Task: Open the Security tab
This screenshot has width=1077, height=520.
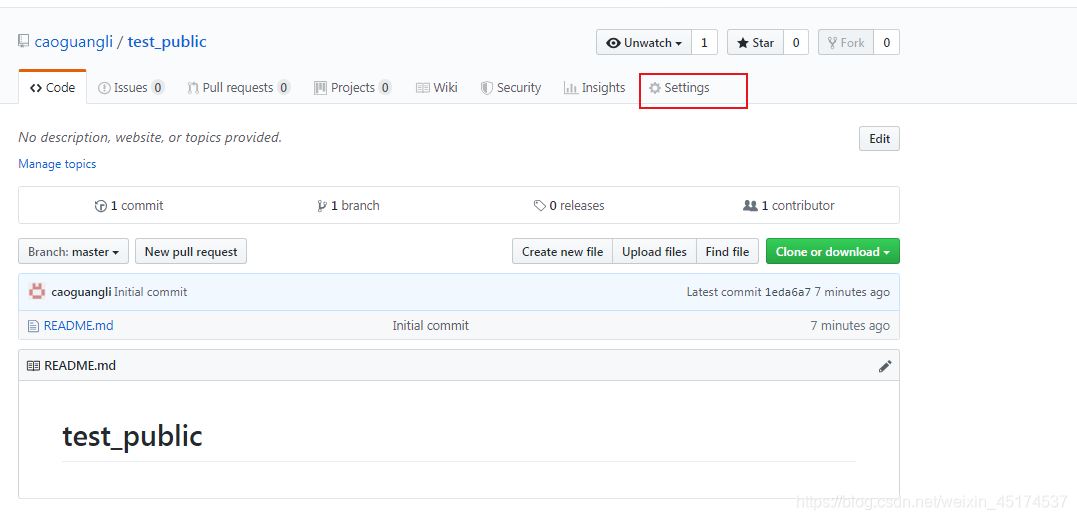Action: point(511,88)
